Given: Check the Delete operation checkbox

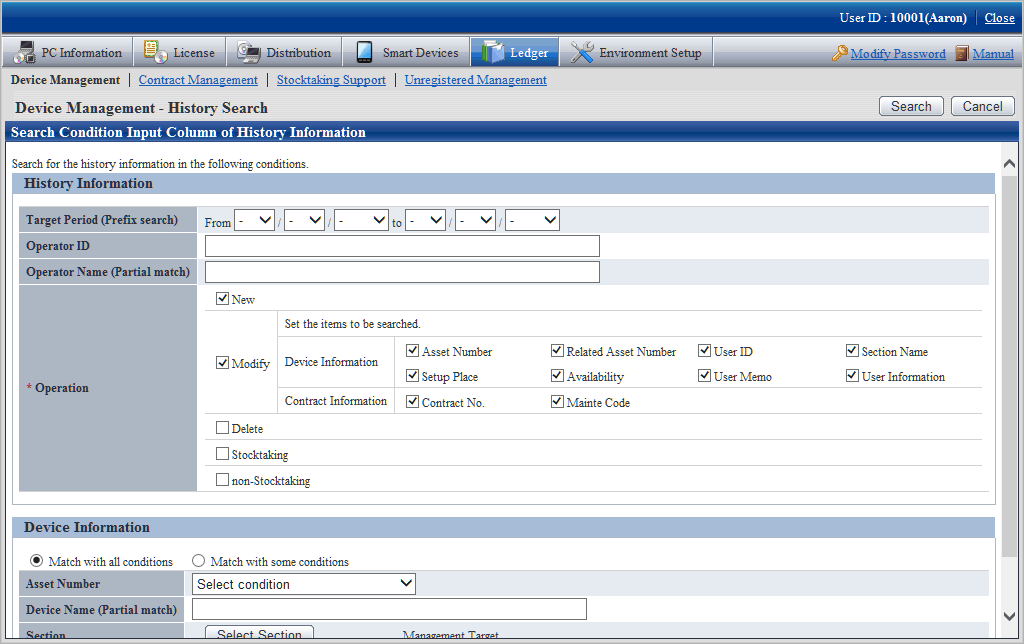Looking at the screenshot, I should [222, 428].
